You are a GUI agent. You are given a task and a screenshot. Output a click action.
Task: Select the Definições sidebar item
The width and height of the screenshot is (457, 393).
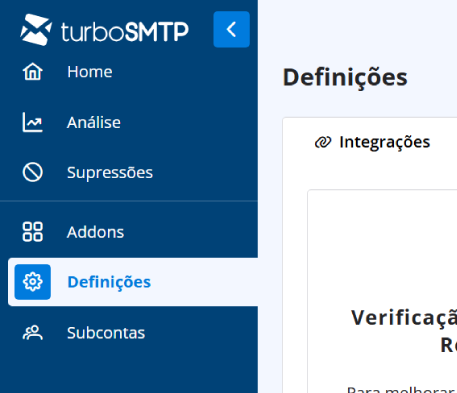pos(133,282)
